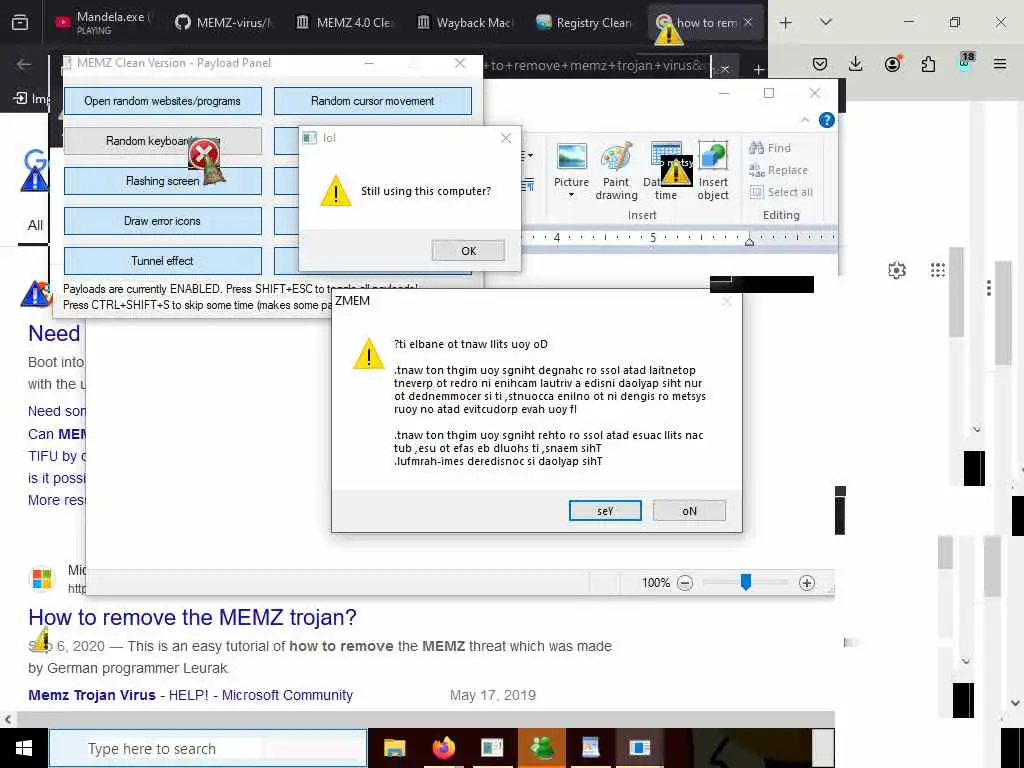Open Paint drawing in WordPad
The width and height of the screenshot is (1024, 768).
616,171
